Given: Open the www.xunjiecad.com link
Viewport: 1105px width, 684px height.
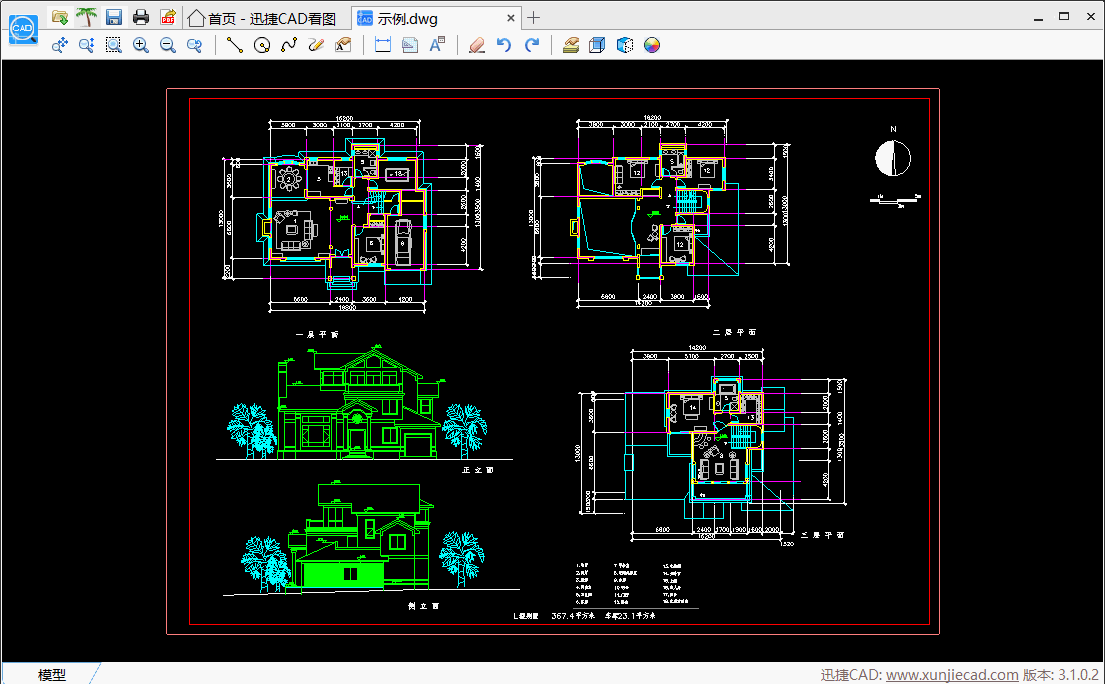Looking at the screenshot, I should (x=951, y=675).
